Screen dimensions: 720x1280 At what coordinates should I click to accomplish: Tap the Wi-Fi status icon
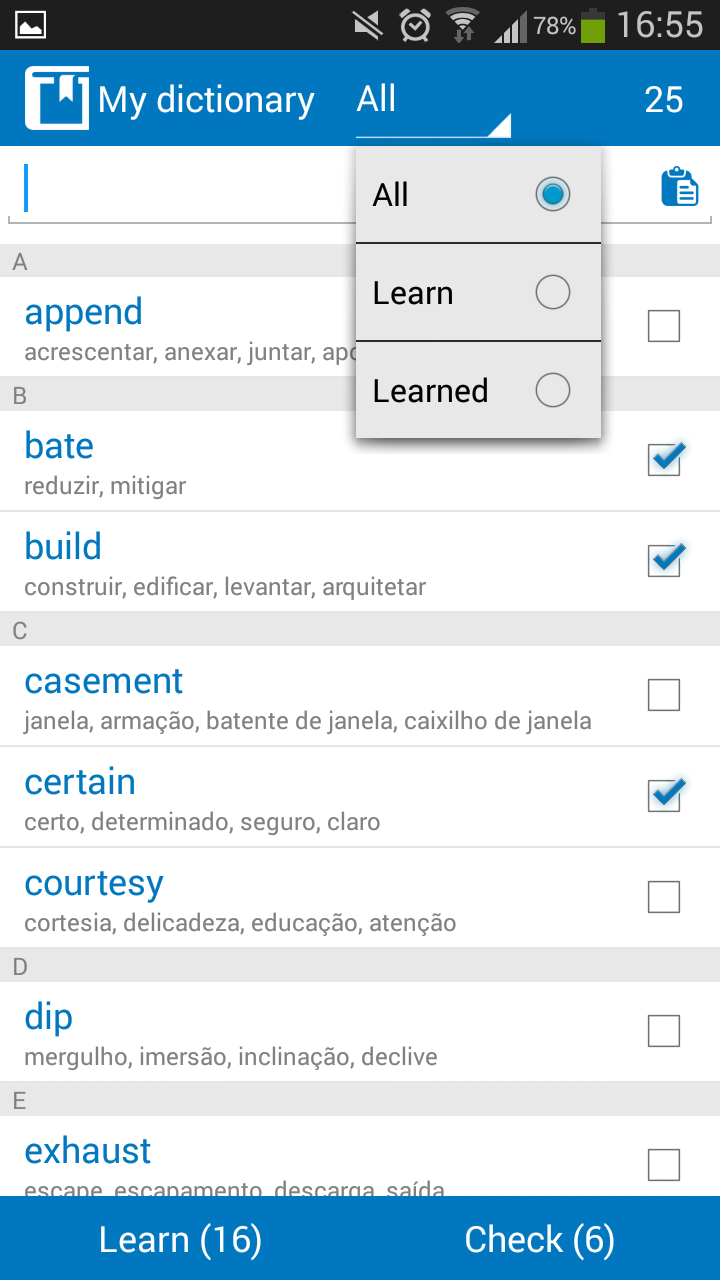tap(462, 25)
